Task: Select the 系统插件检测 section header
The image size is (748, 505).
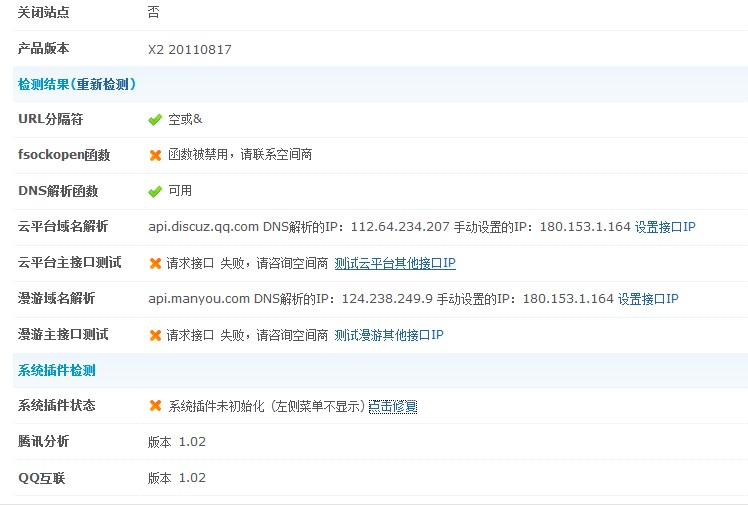Action: [x=57, y=371]
